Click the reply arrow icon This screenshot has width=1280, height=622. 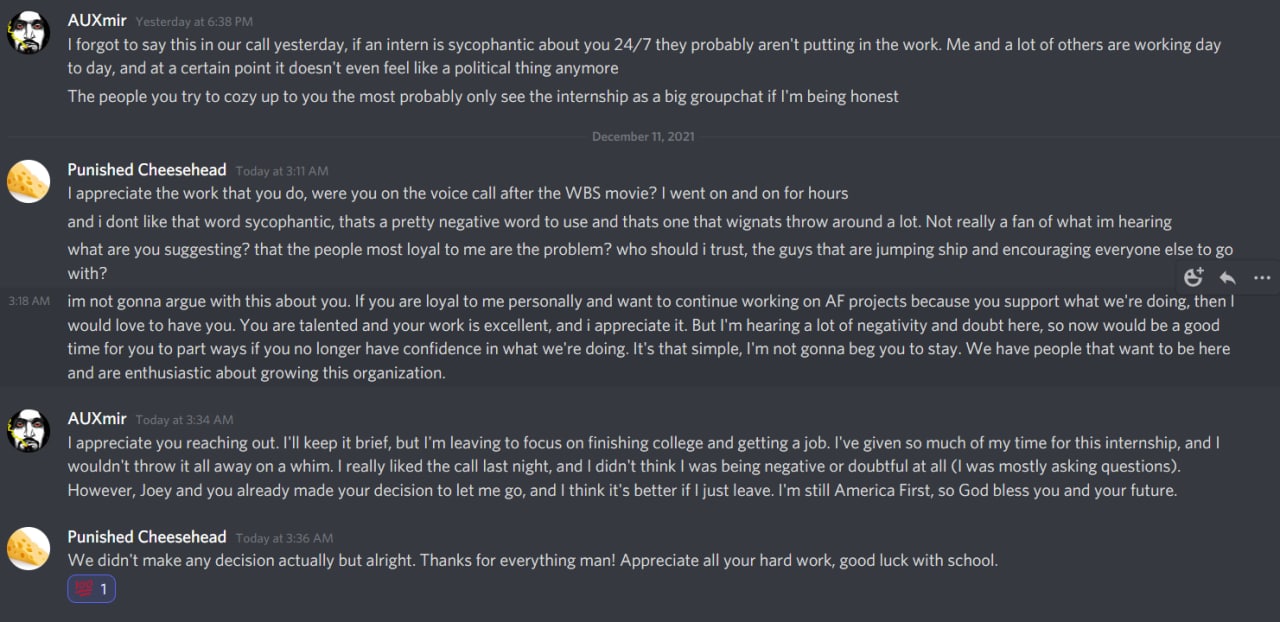pyautogui.click(x=1227, y=278)
